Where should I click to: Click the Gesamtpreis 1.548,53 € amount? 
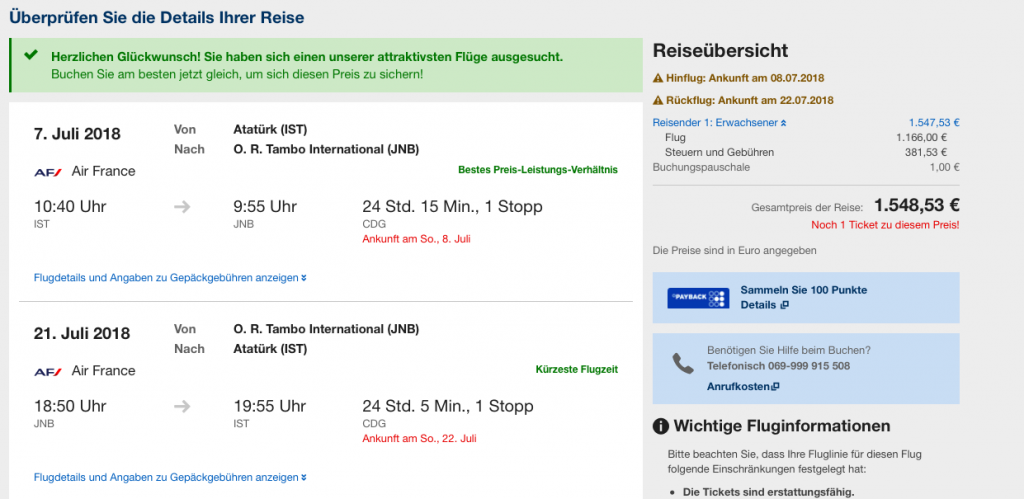[x=916, y=206]
